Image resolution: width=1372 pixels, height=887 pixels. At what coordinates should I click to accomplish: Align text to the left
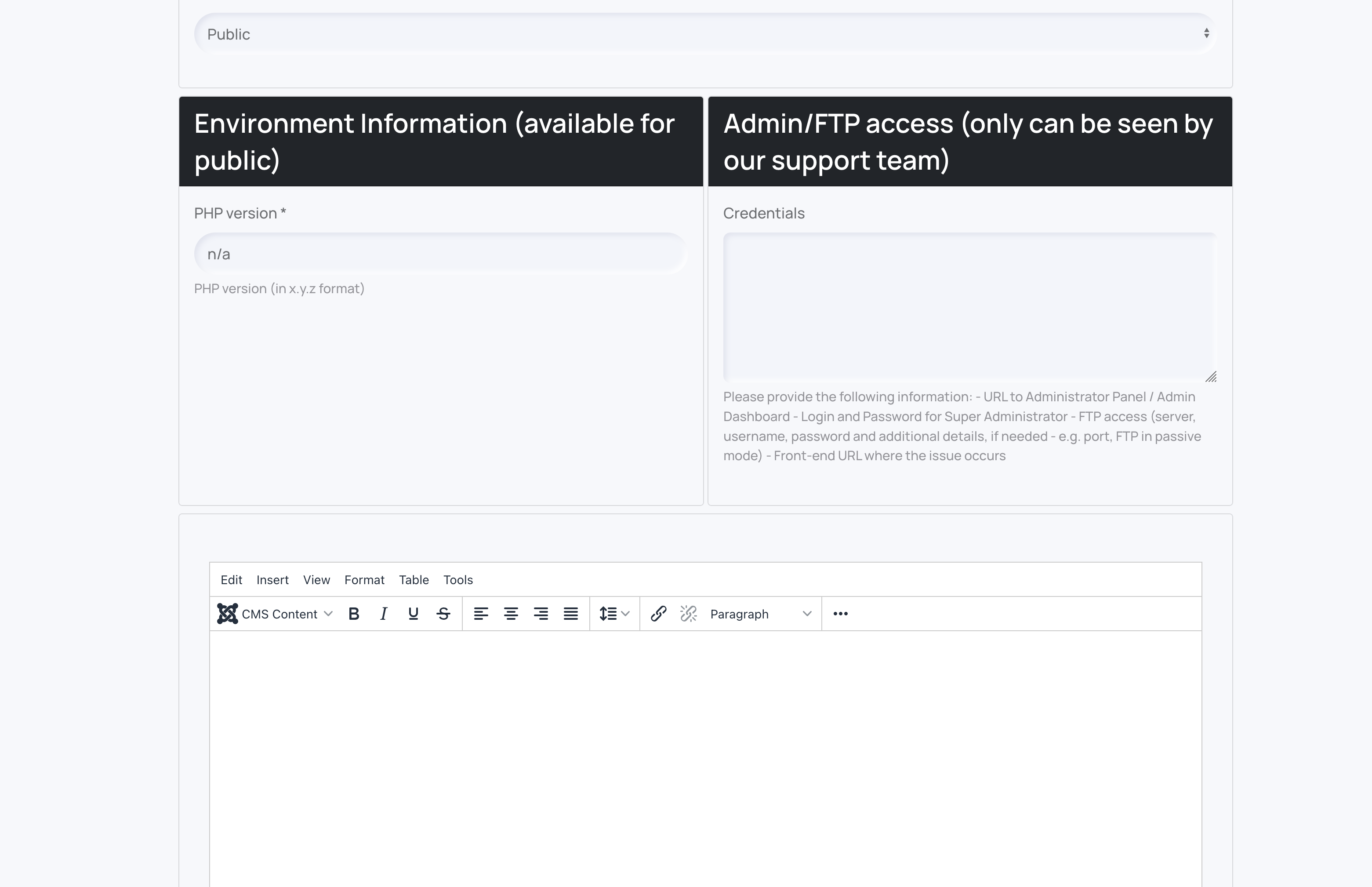click(x=481, y=614)
